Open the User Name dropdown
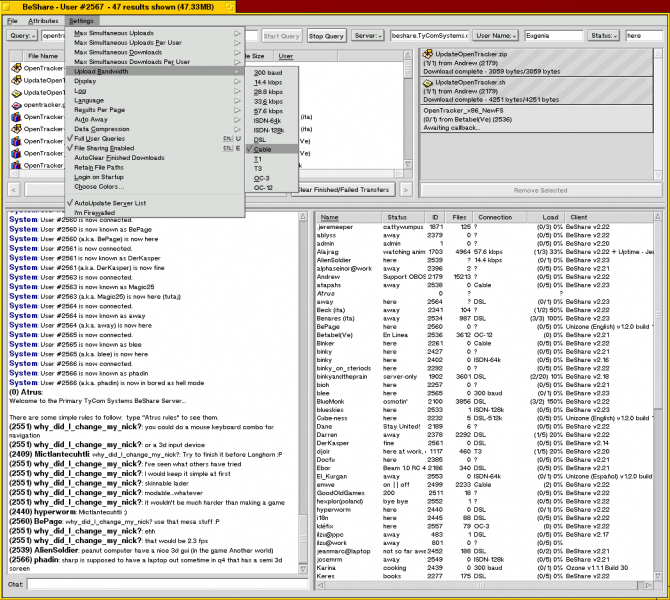The width and height of the screenshot is (670, 600). 496,35
